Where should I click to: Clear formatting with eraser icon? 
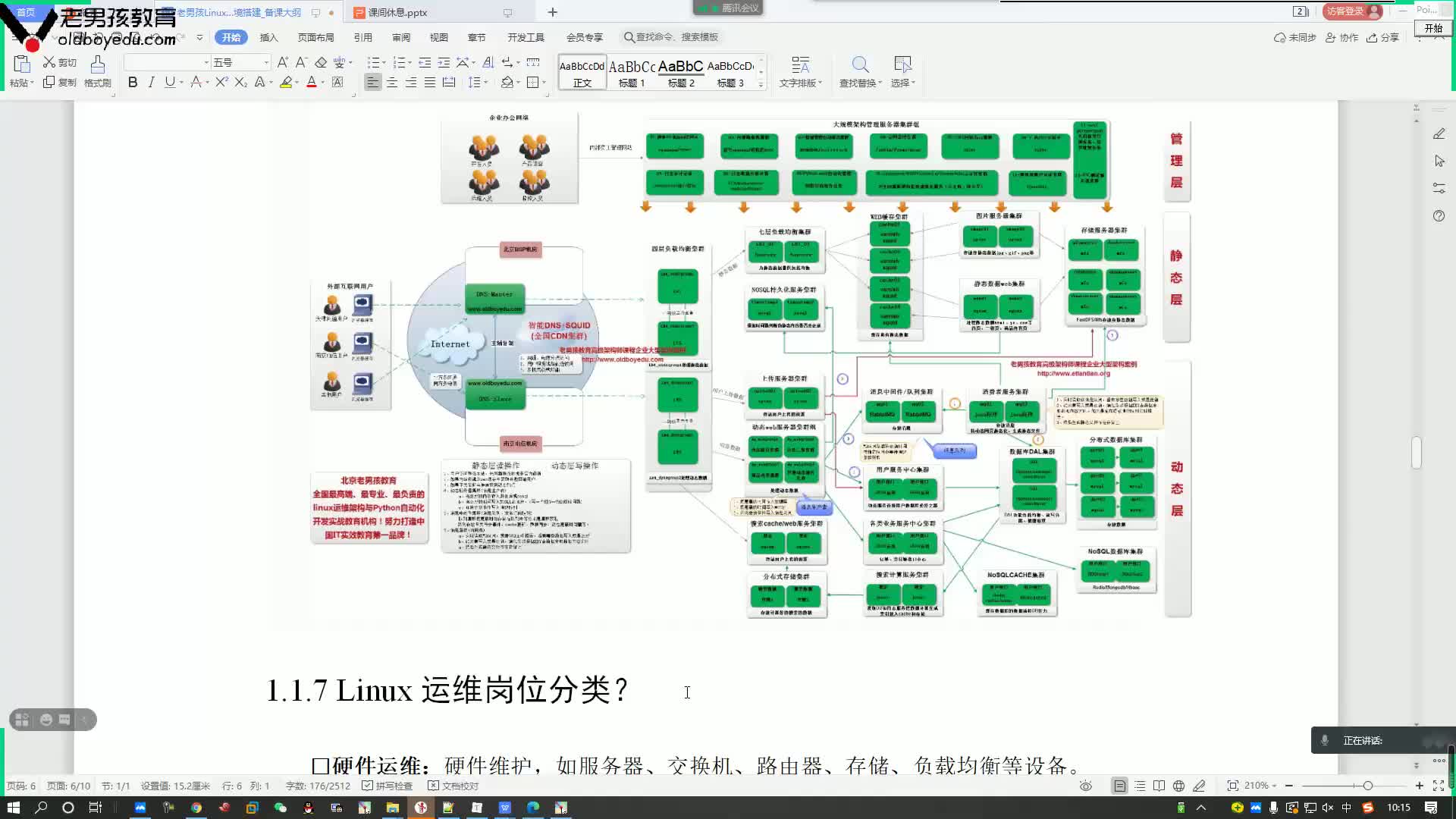click(321, 62)
